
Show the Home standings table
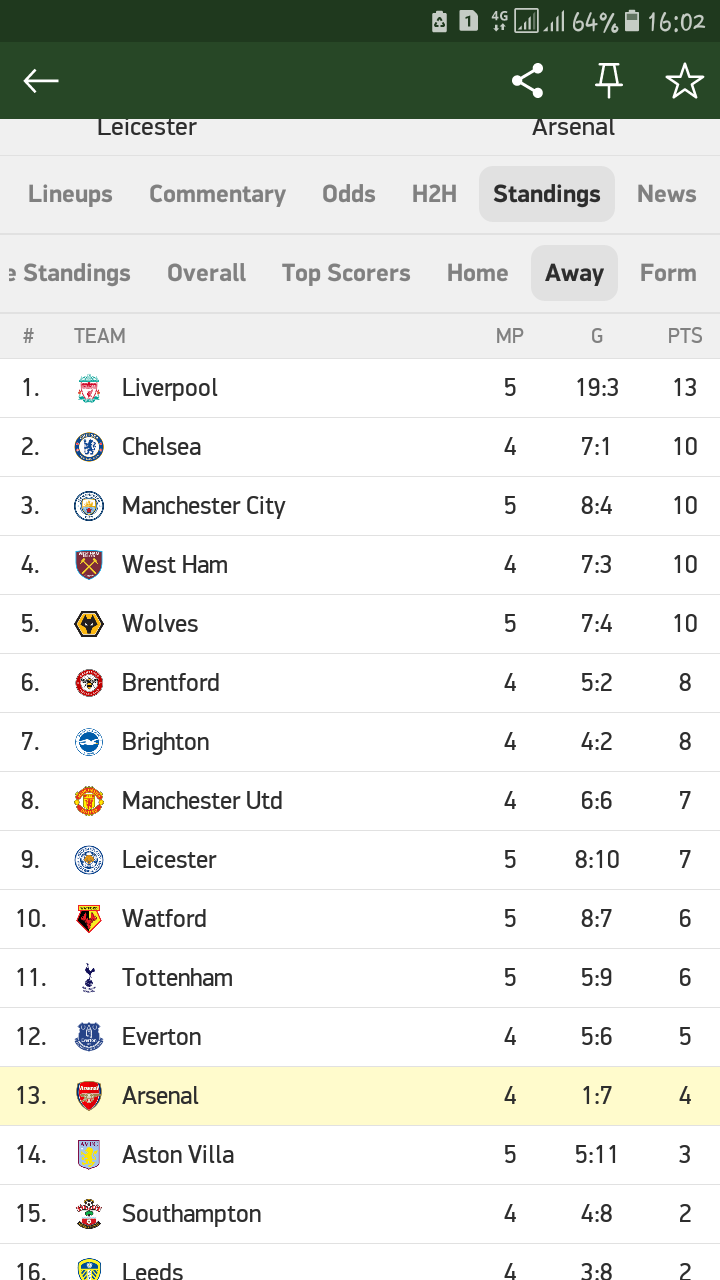click(x=477, y=273)
